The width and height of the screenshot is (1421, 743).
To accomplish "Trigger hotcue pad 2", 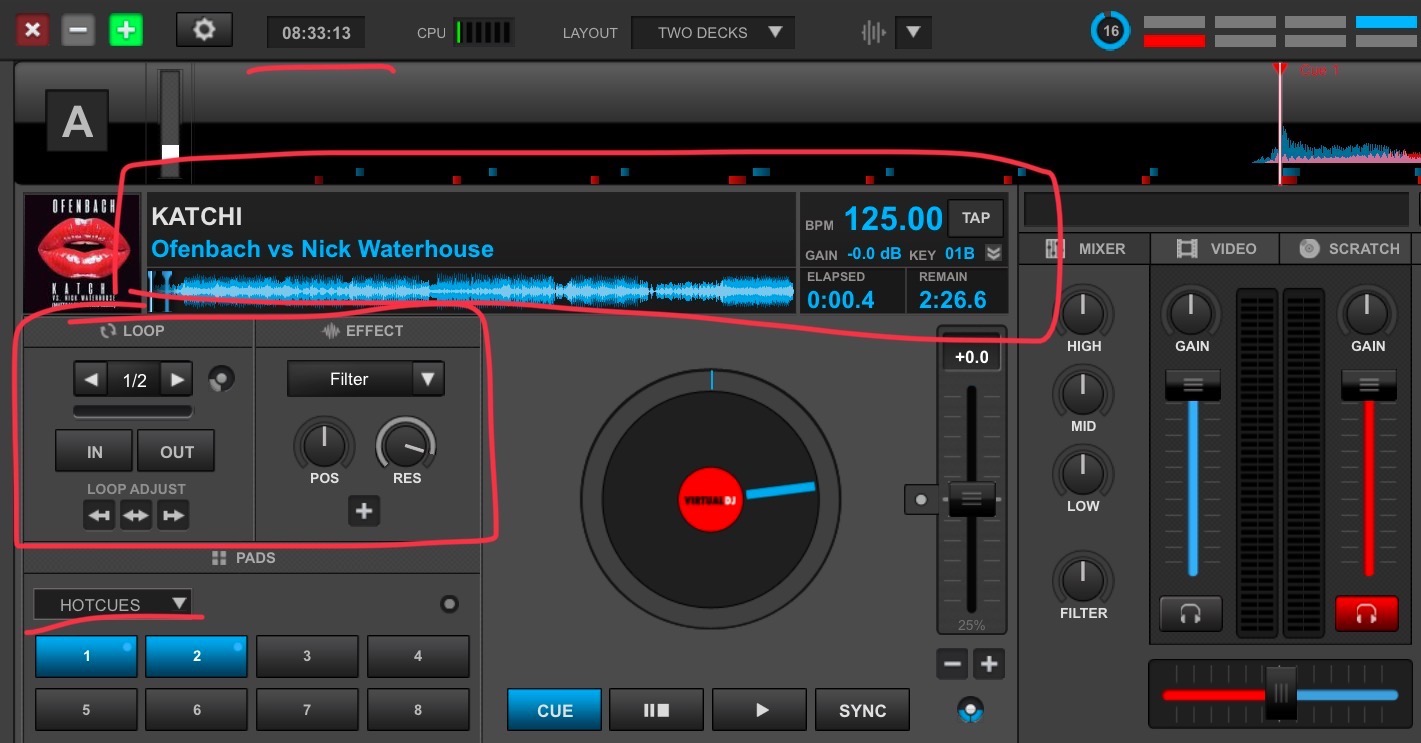I will (x=196, y=656).
